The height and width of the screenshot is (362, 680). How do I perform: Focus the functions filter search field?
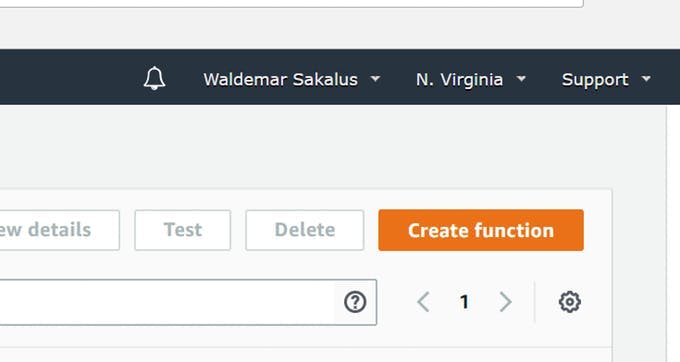pyautogui.click(x=167, y=302)
